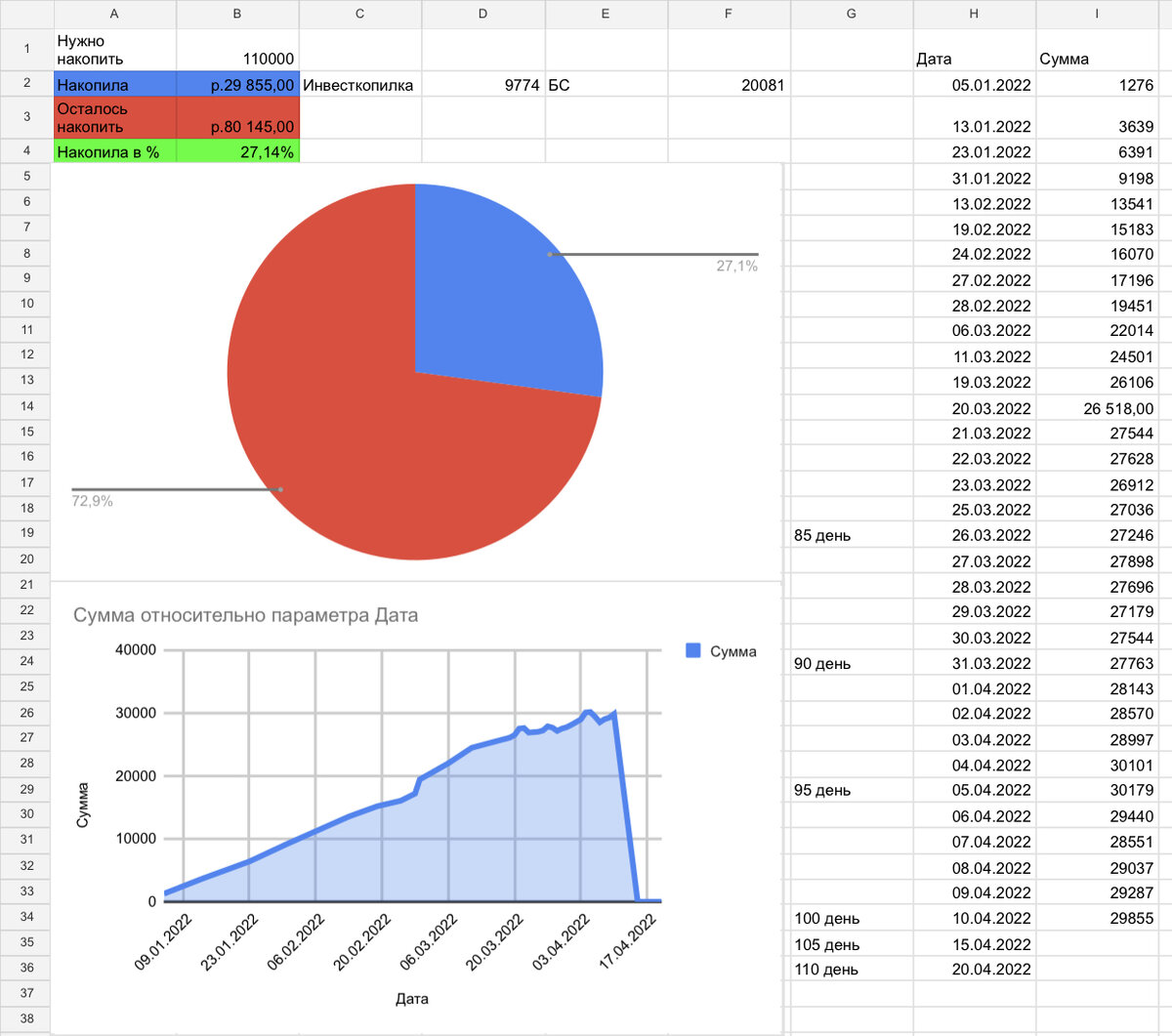Select the green 'Накопила в %' cell
This screenshot has width=1172, height=1036.
[x=115, y=151]
